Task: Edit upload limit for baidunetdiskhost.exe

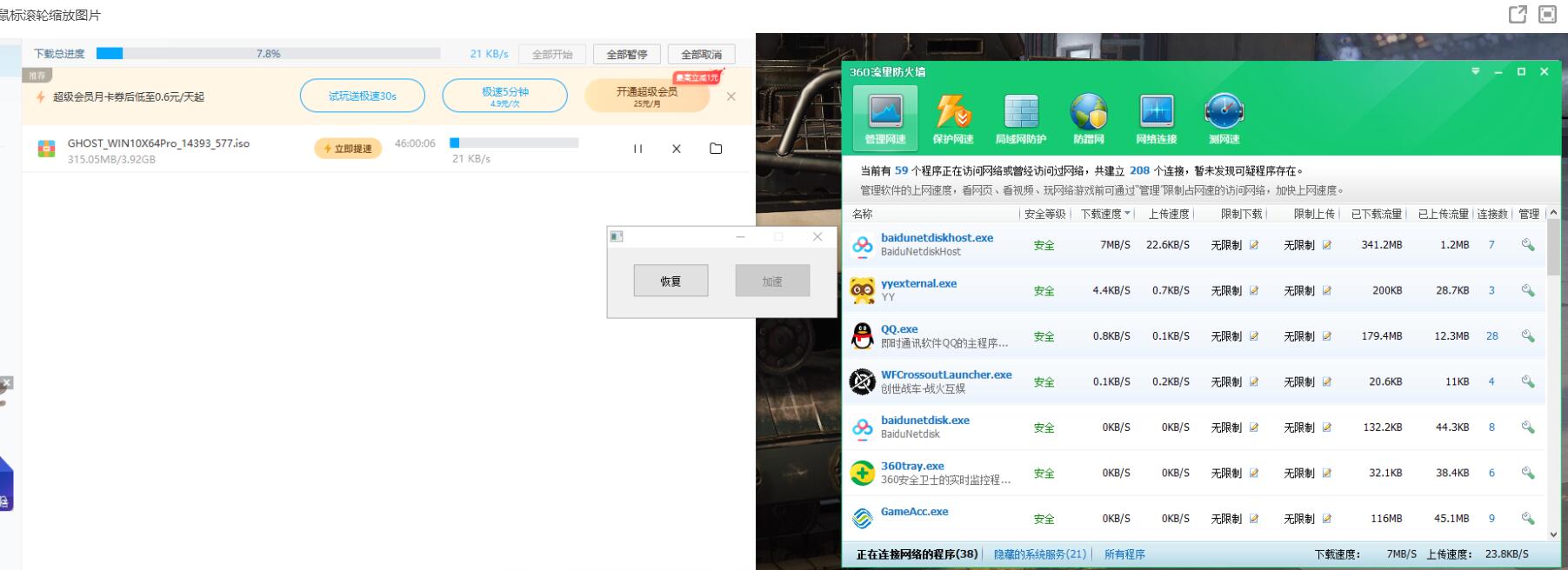Action: 1327,245
